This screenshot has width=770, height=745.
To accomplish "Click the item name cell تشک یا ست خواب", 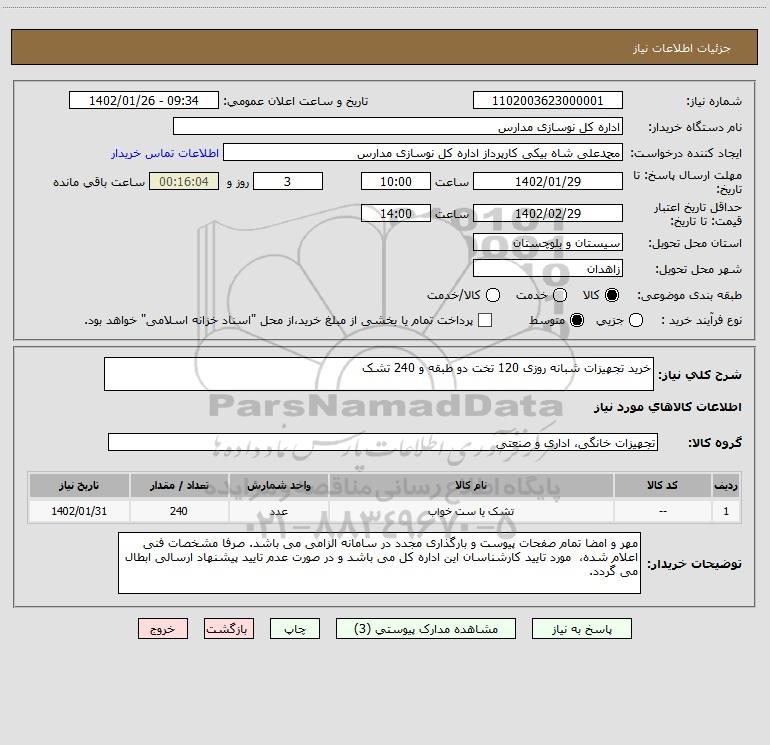I will pos(471,511).
